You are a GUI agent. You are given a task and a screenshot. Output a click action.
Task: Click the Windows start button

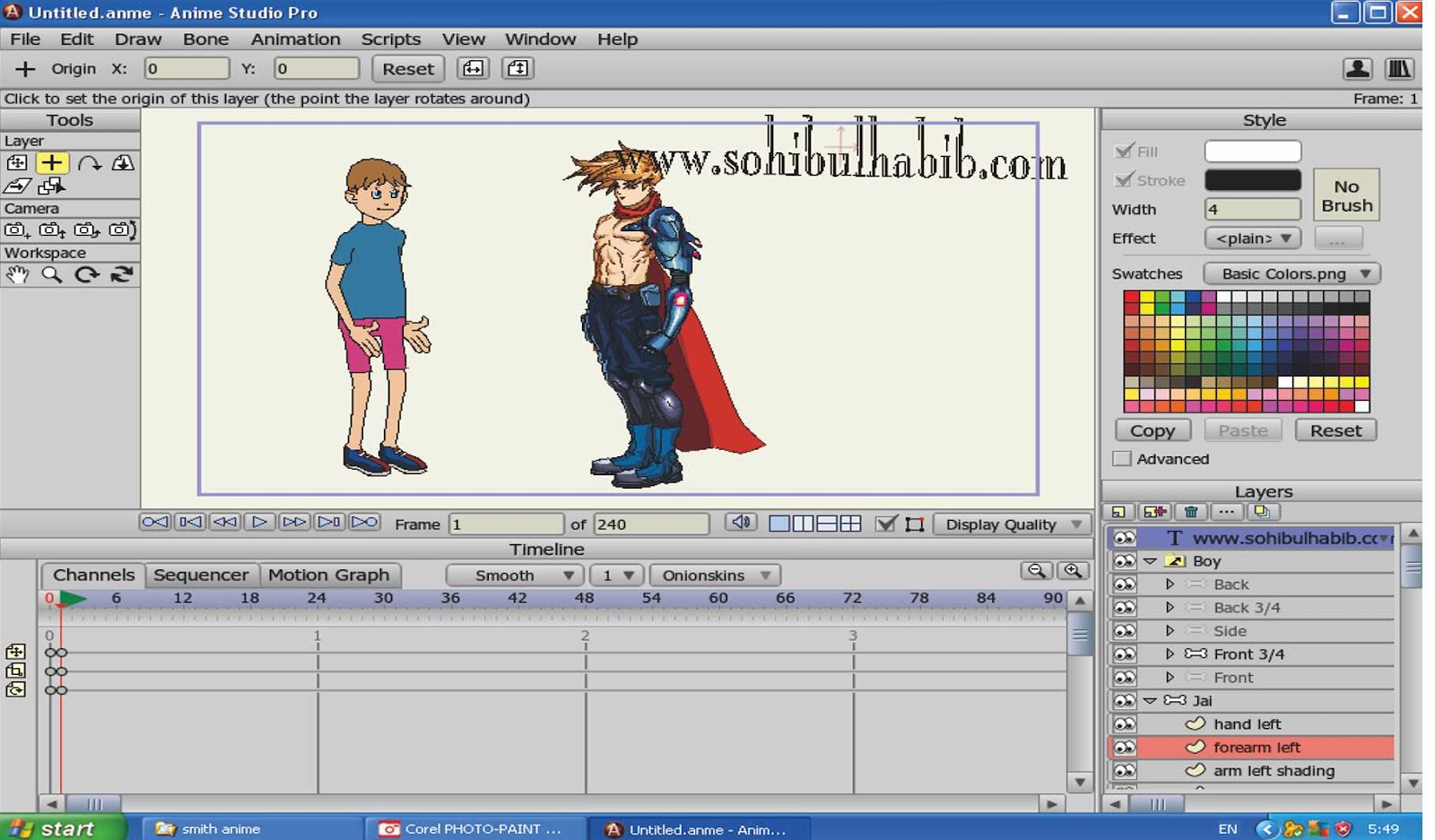63,828
